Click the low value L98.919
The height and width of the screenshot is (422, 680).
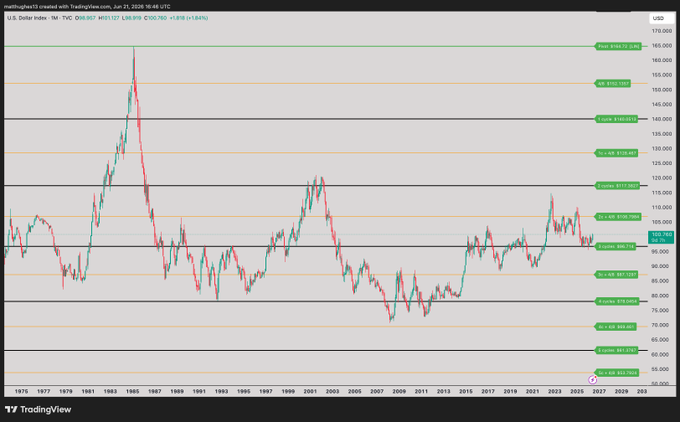tap(131, 18)
